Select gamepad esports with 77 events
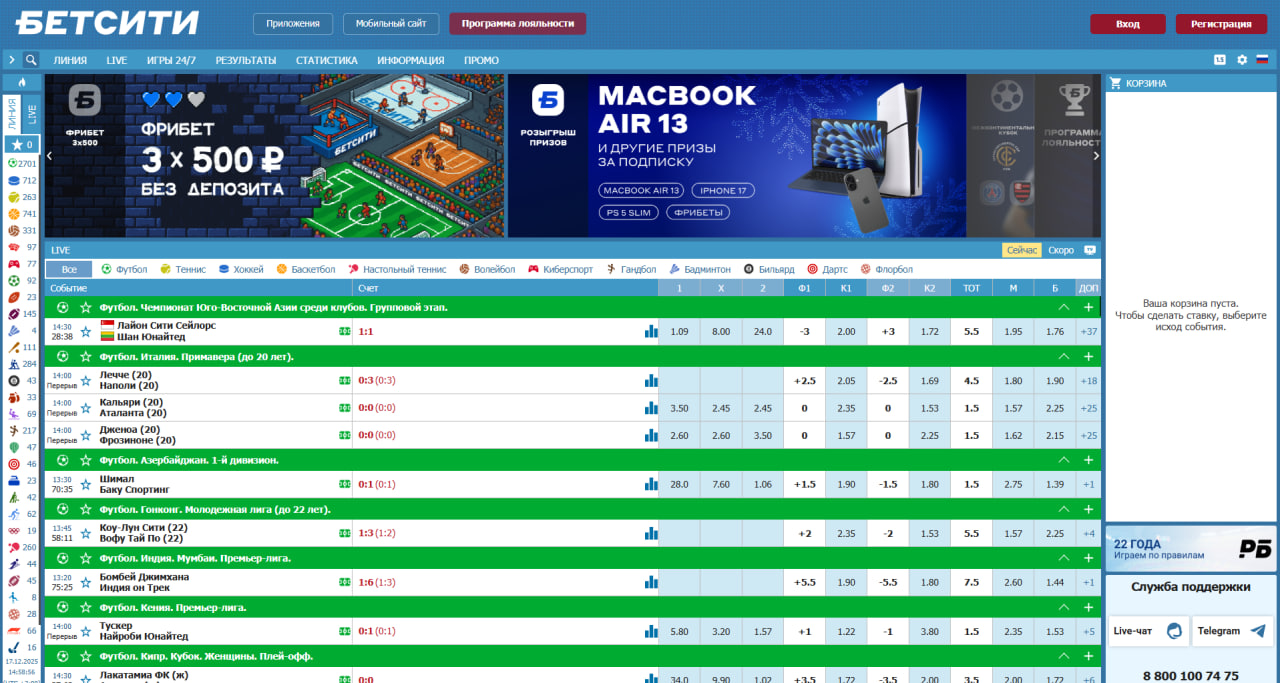 point(22,264)
